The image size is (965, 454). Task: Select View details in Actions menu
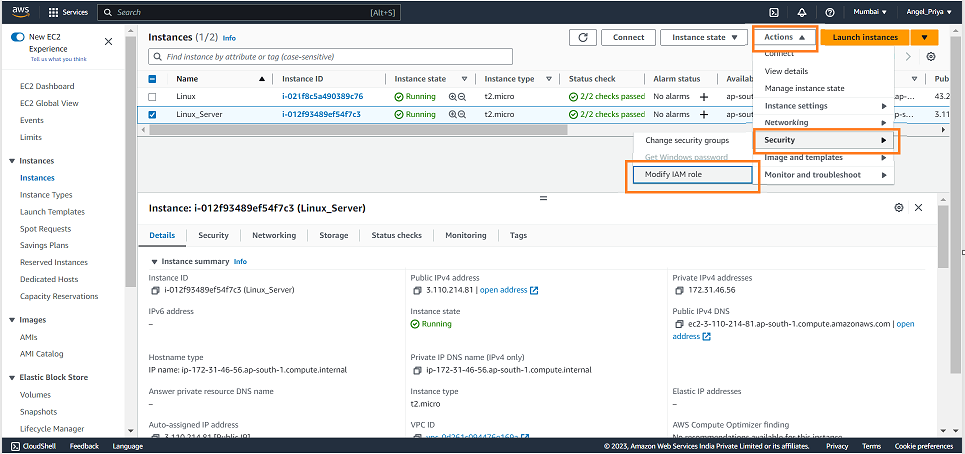click(786, 71)
